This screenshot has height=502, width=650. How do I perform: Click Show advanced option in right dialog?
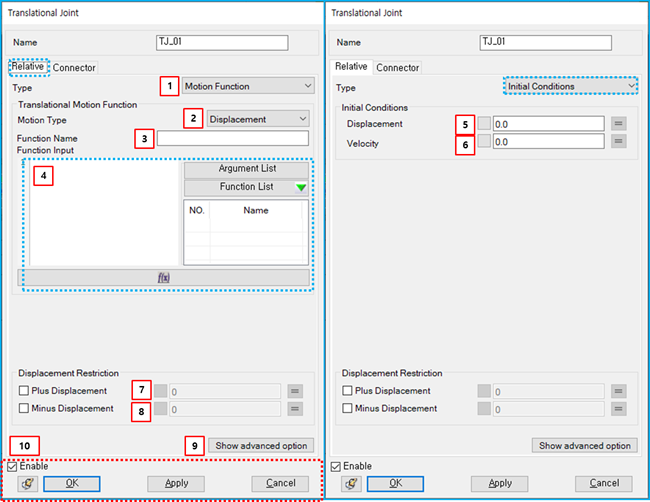[x=585, y=446]
